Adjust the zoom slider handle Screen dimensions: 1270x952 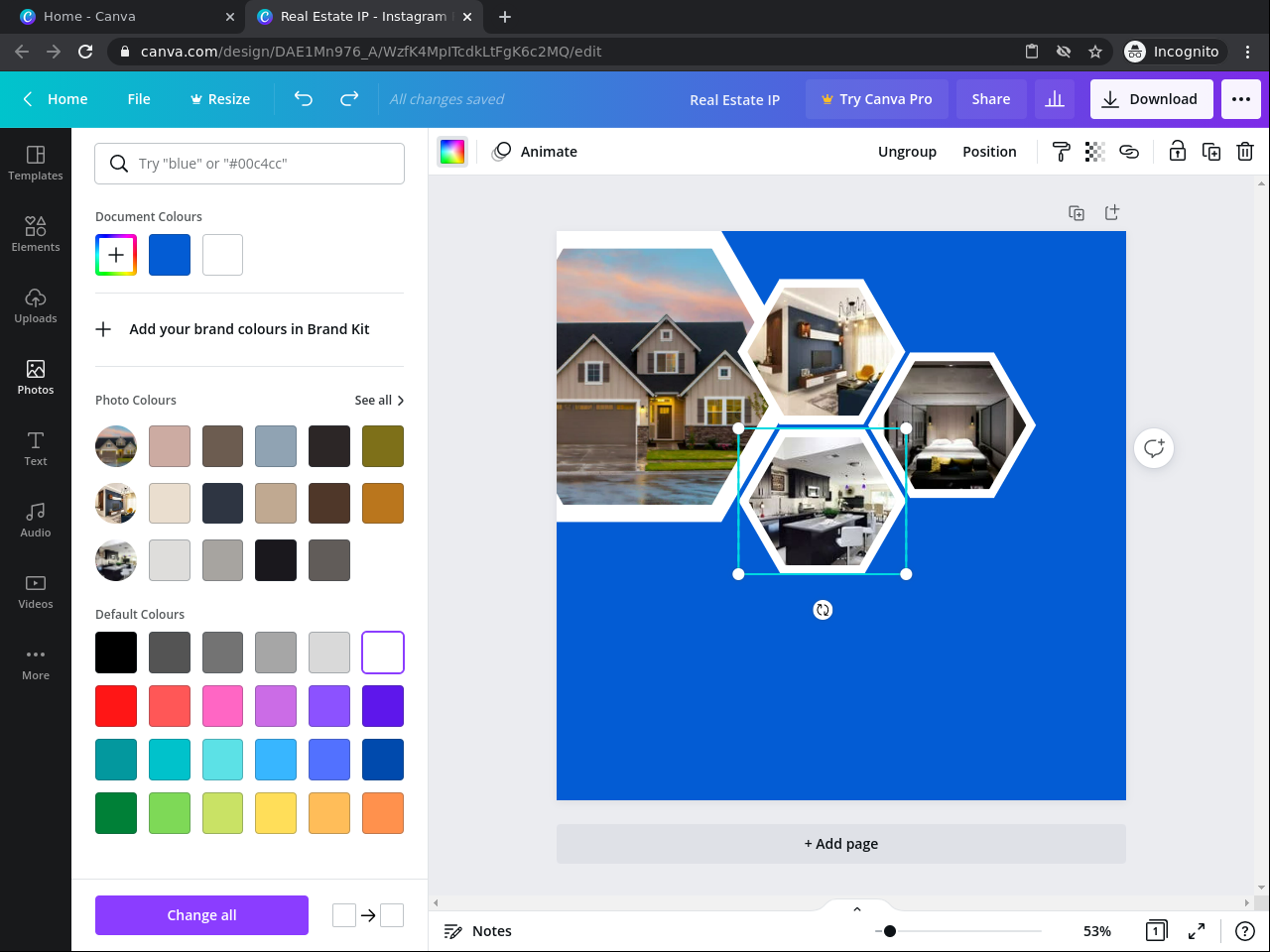890,931
